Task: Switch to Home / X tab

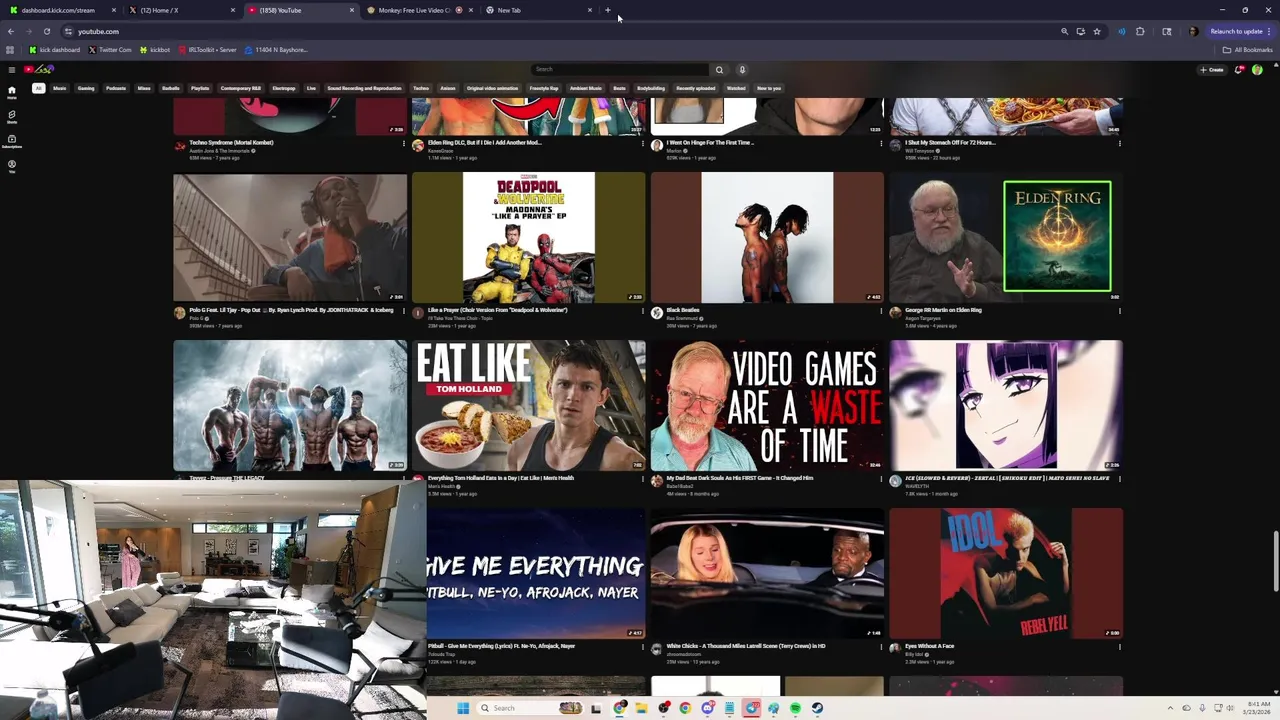Action: click(181, 10)
